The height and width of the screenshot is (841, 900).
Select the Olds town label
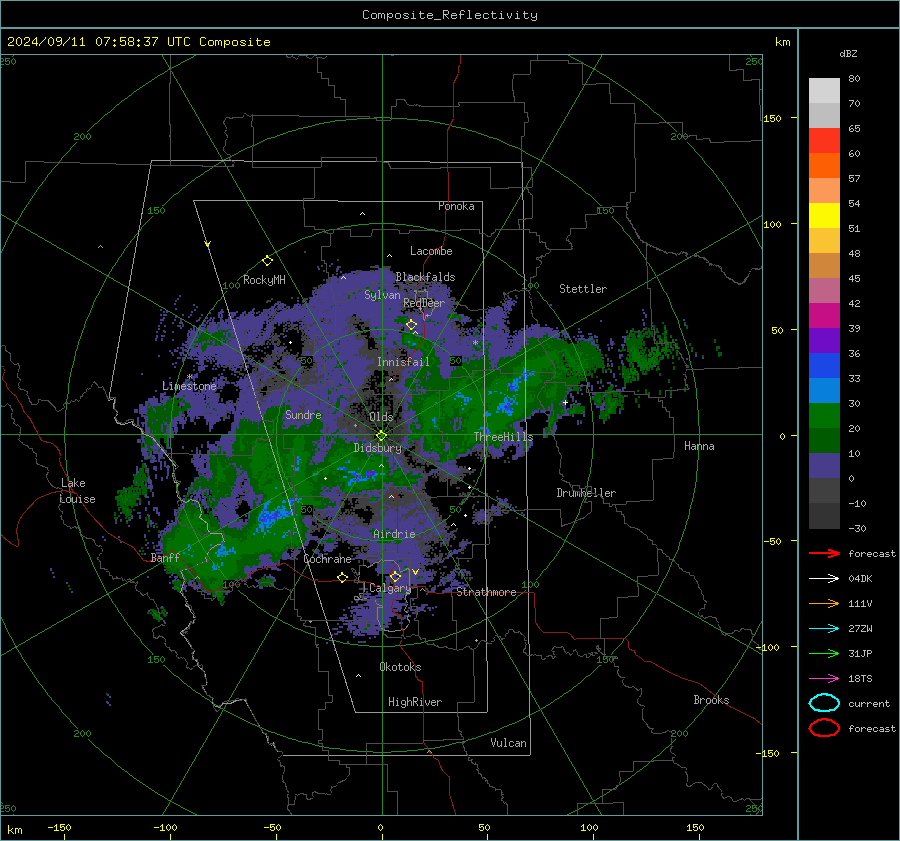(381, 417)
